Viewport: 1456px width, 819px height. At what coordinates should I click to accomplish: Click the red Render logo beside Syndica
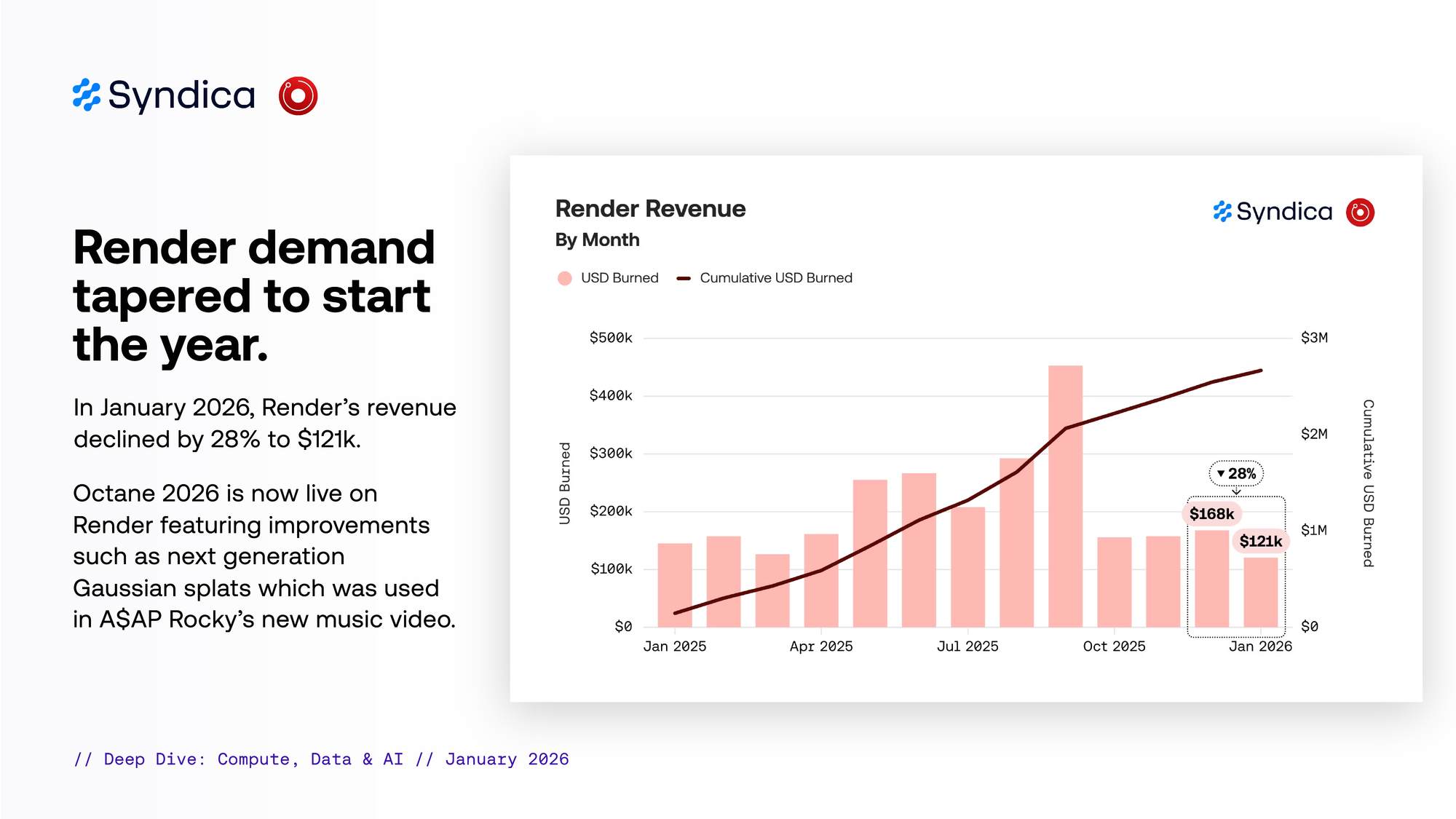click(x=298, y=95)
